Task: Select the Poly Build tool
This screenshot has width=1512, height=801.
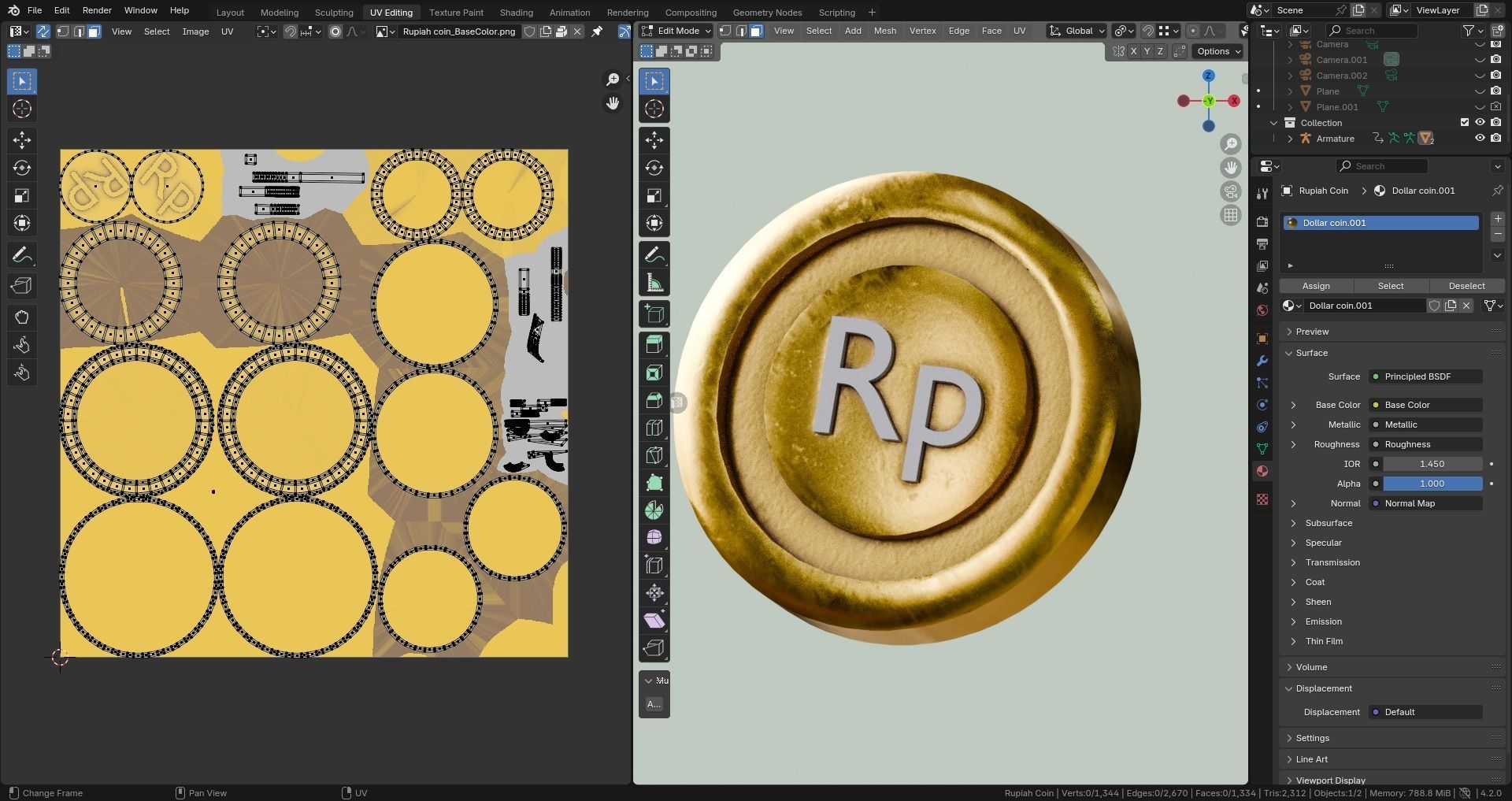Action: (654, 483)
